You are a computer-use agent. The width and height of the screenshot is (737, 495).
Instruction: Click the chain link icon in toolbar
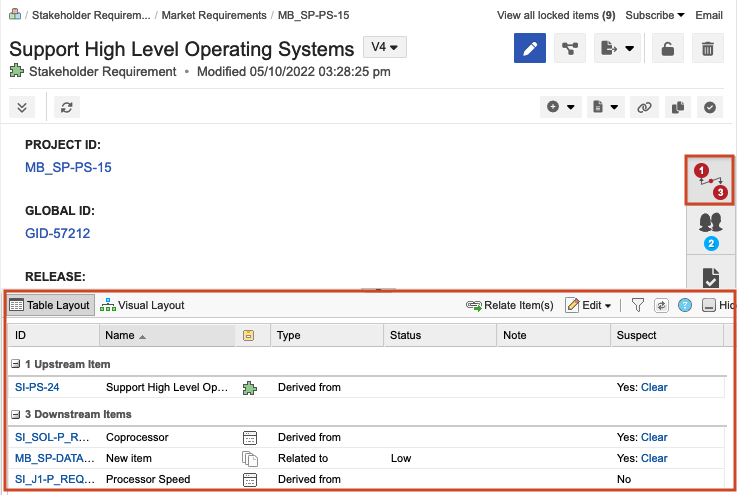pos(645,107)
